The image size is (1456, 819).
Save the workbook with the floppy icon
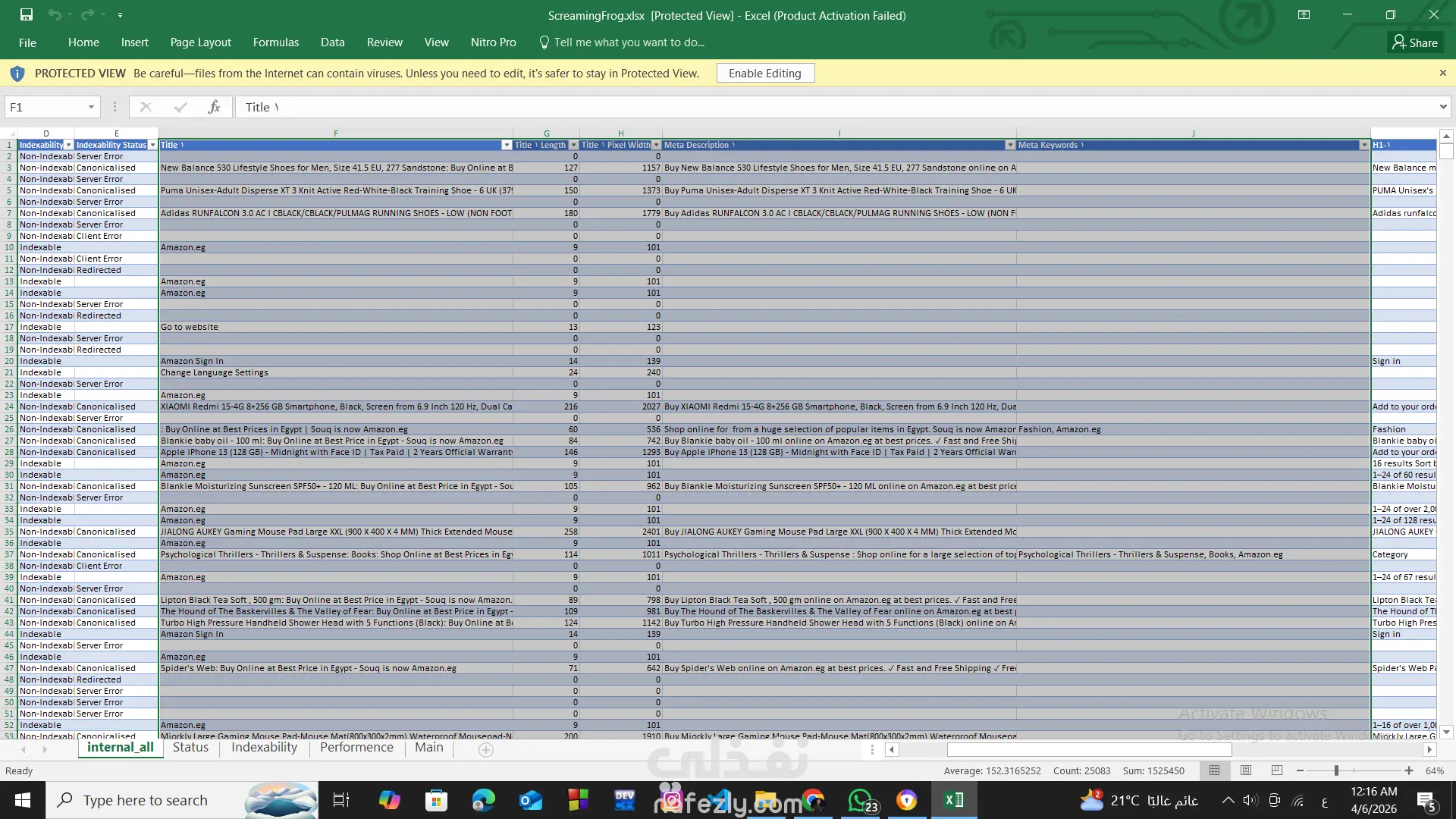click(x=27, y=14)
